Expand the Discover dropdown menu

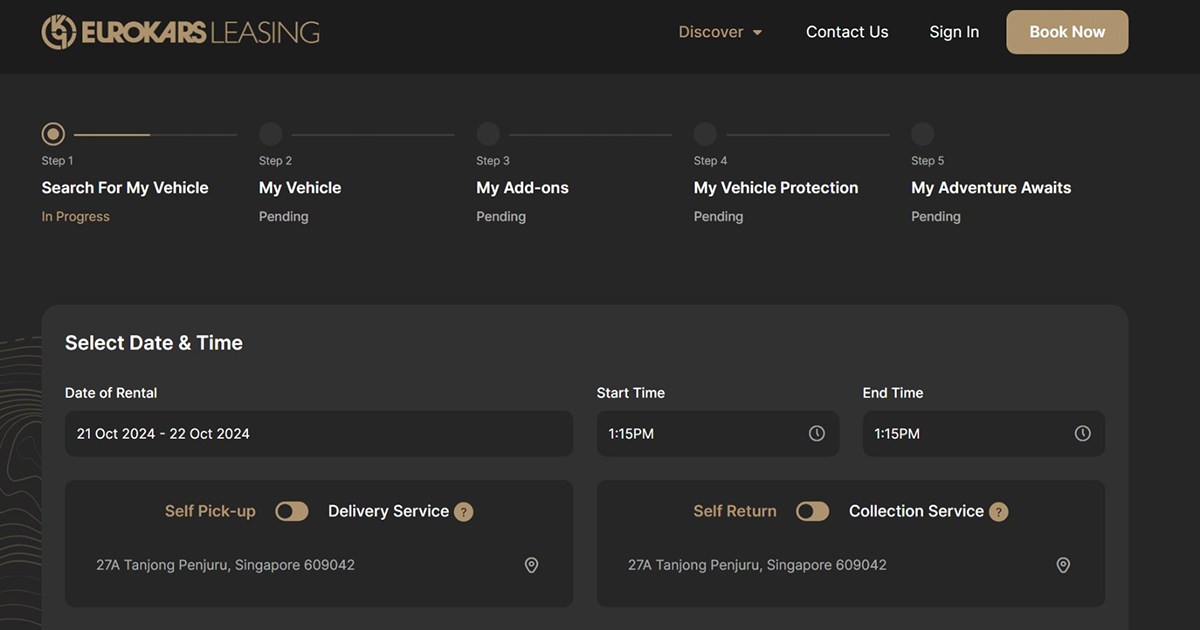pos(720,32)
